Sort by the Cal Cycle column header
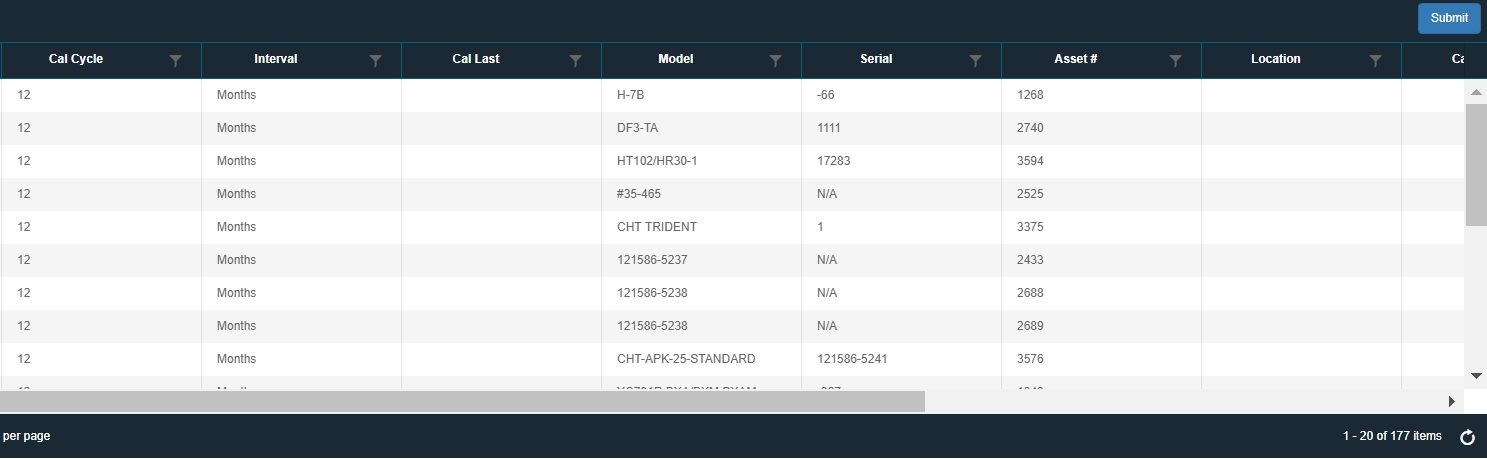Viewport: 1487px width, 459px height. (x=76, y=59)
